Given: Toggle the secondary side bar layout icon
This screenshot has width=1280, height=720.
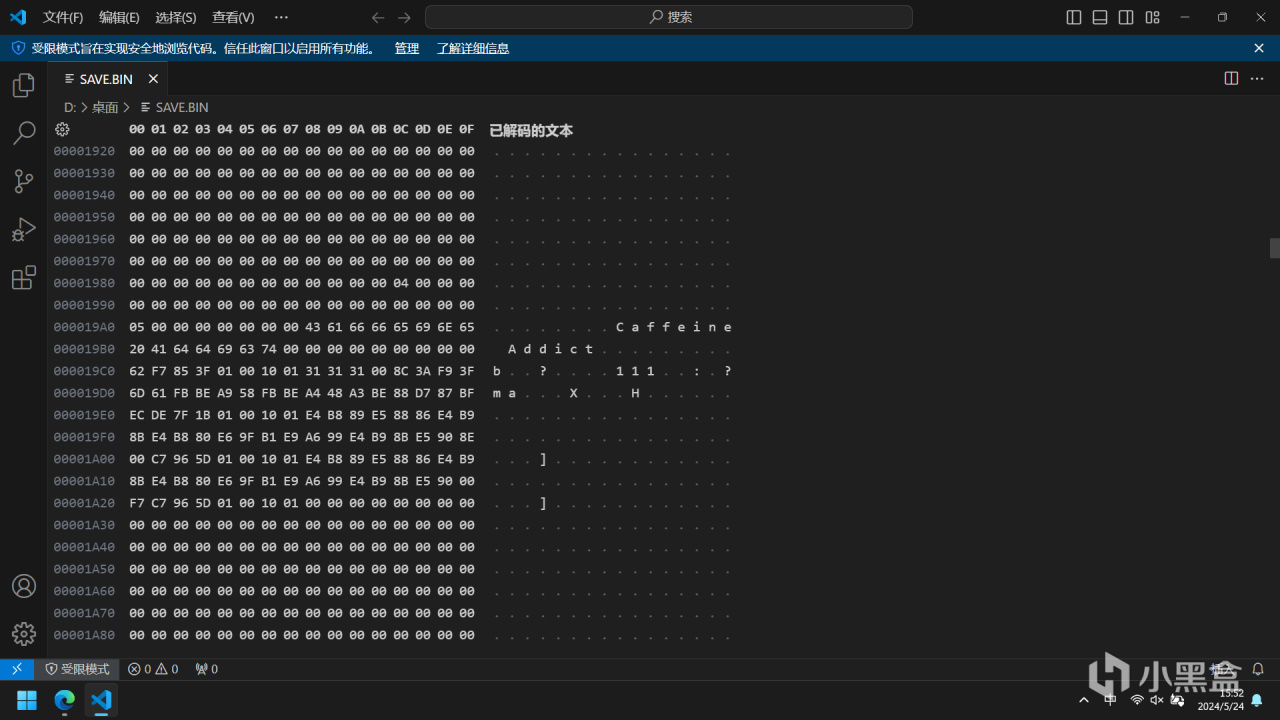Looking at the screenshot, I should 1126,17.
